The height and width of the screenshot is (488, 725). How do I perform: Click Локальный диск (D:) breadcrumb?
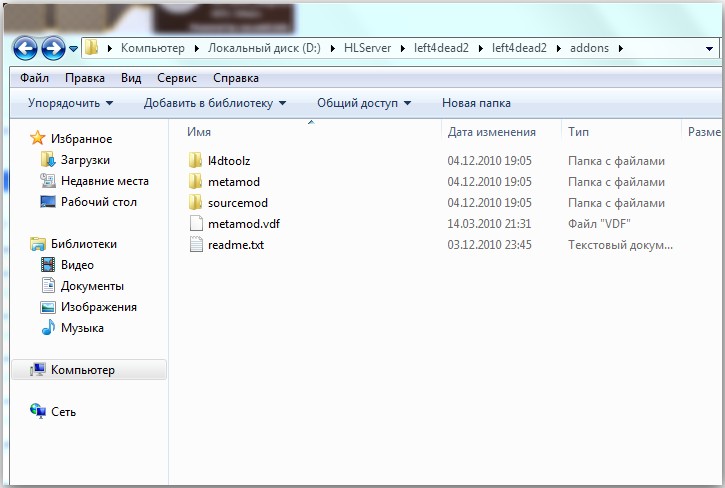coord(264,48)
